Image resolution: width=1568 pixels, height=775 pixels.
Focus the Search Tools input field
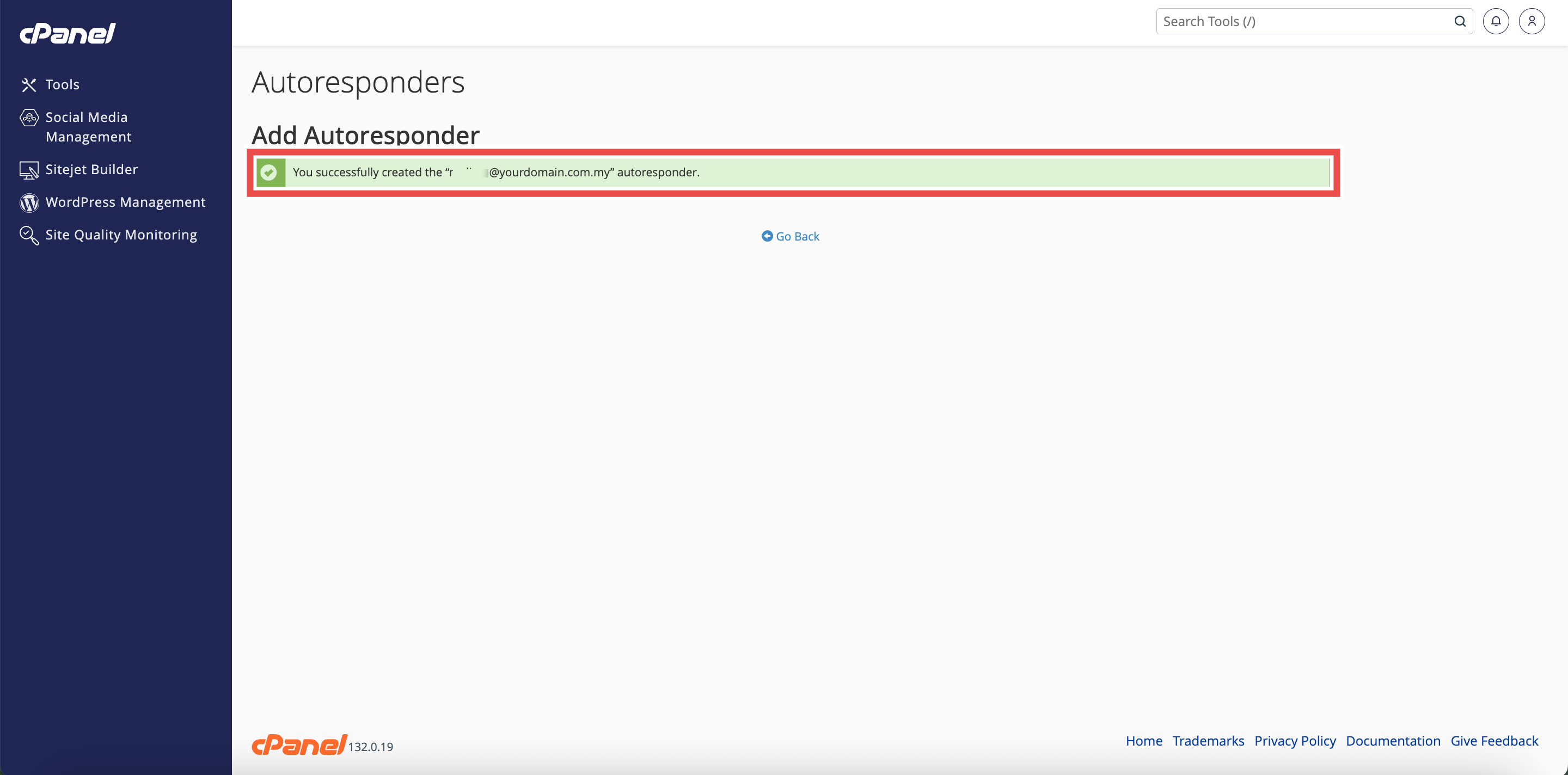tap(1303, 21)
